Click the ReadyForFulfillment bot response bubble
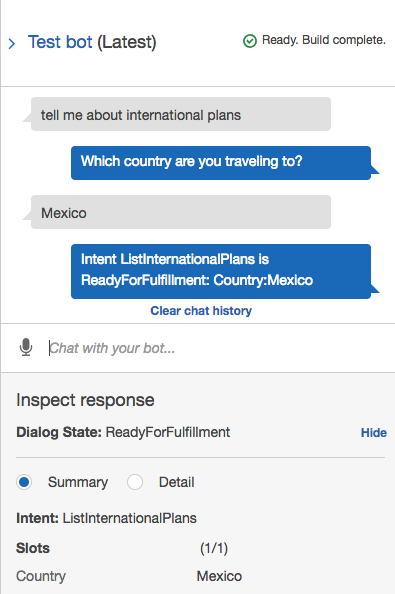The image size is (395, 594). coord(221,271)
